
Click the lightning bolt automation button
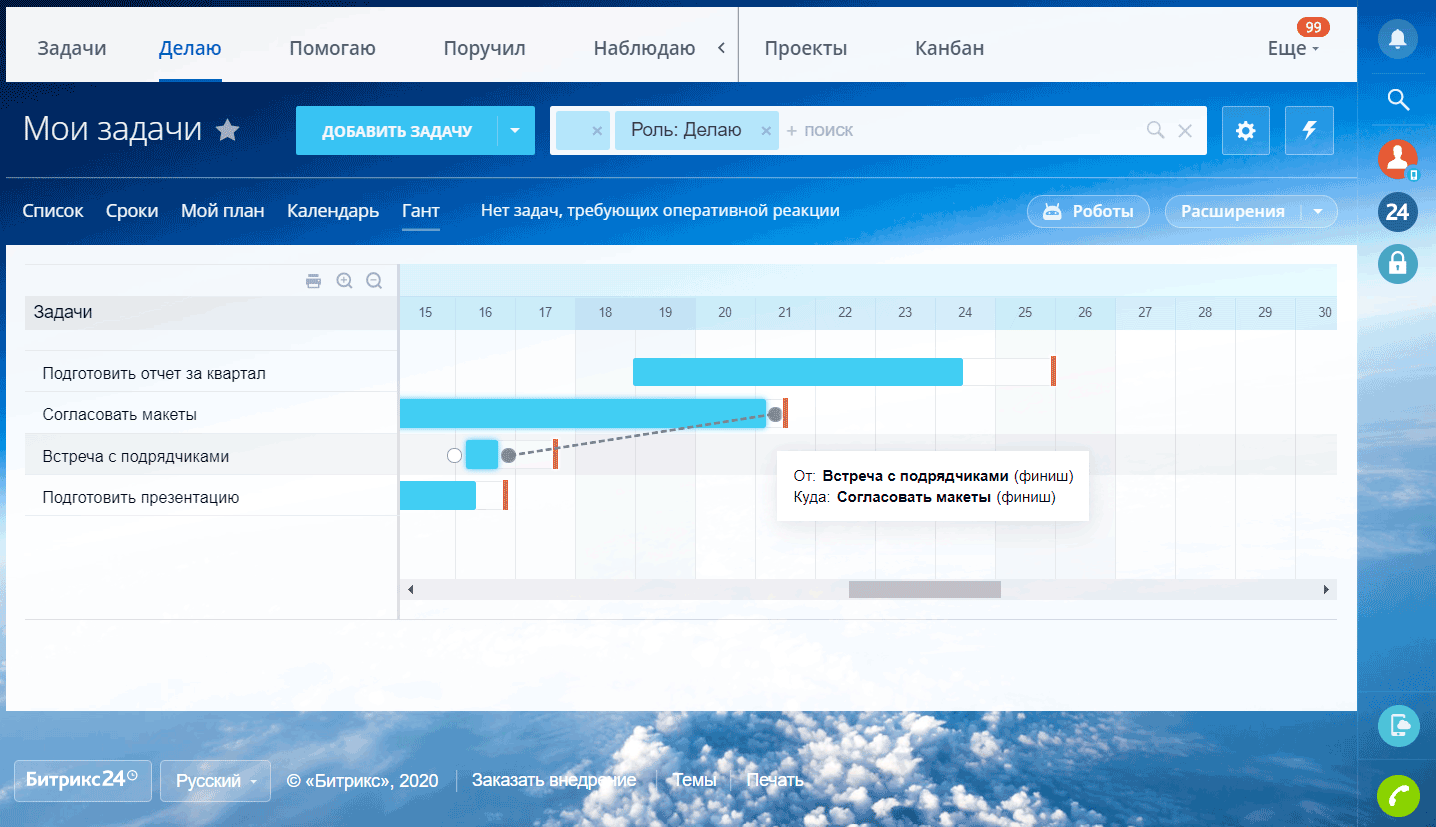[1309, 131]
